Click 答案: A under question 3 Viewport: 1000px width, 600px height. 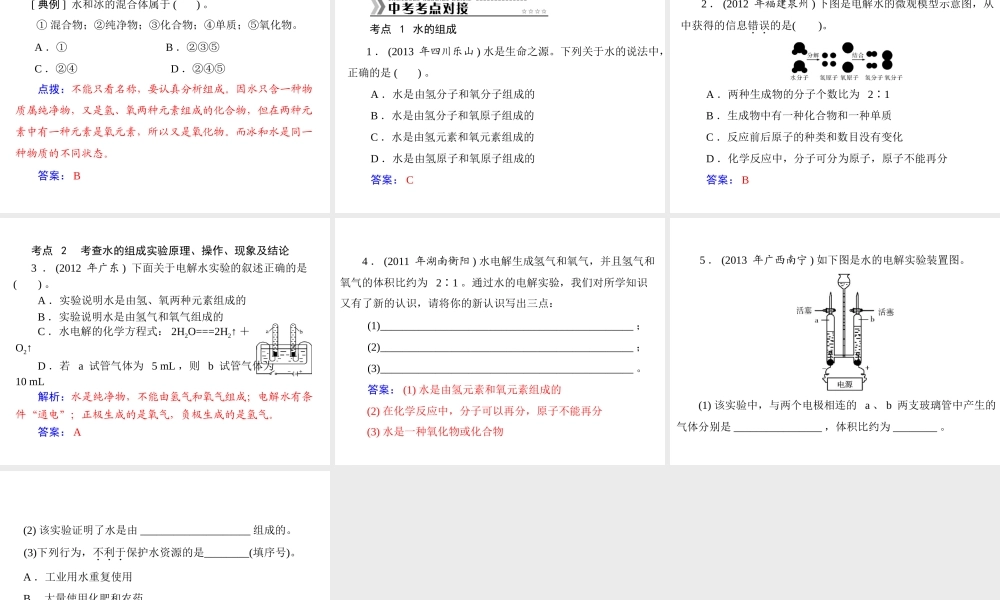59,432
